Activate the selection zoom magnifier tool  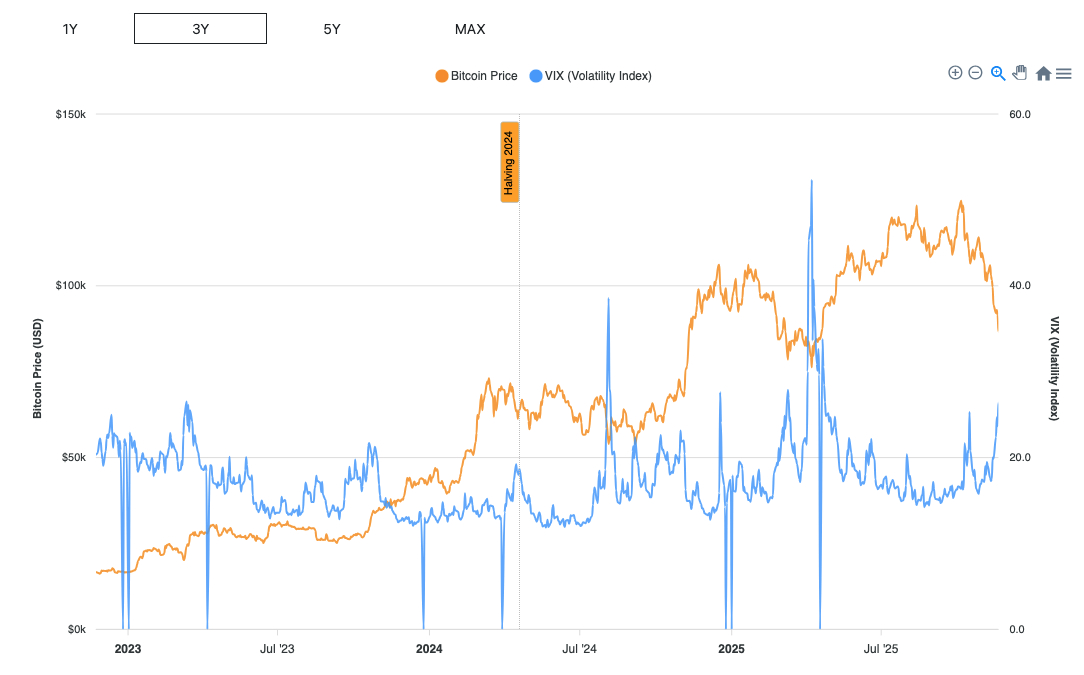tap(997, 72)
